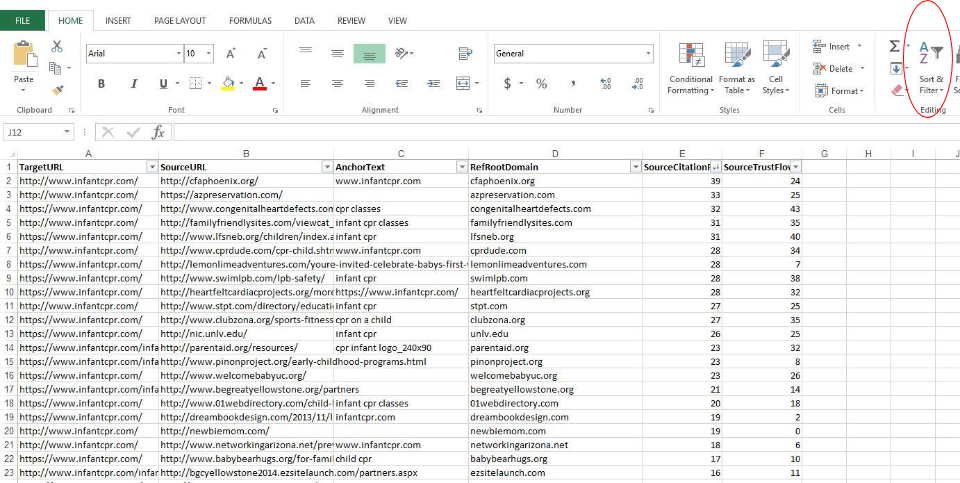Open the font size dropdown showing 10
The width and height of the screenshot is (960, 483).
point(209,54)
